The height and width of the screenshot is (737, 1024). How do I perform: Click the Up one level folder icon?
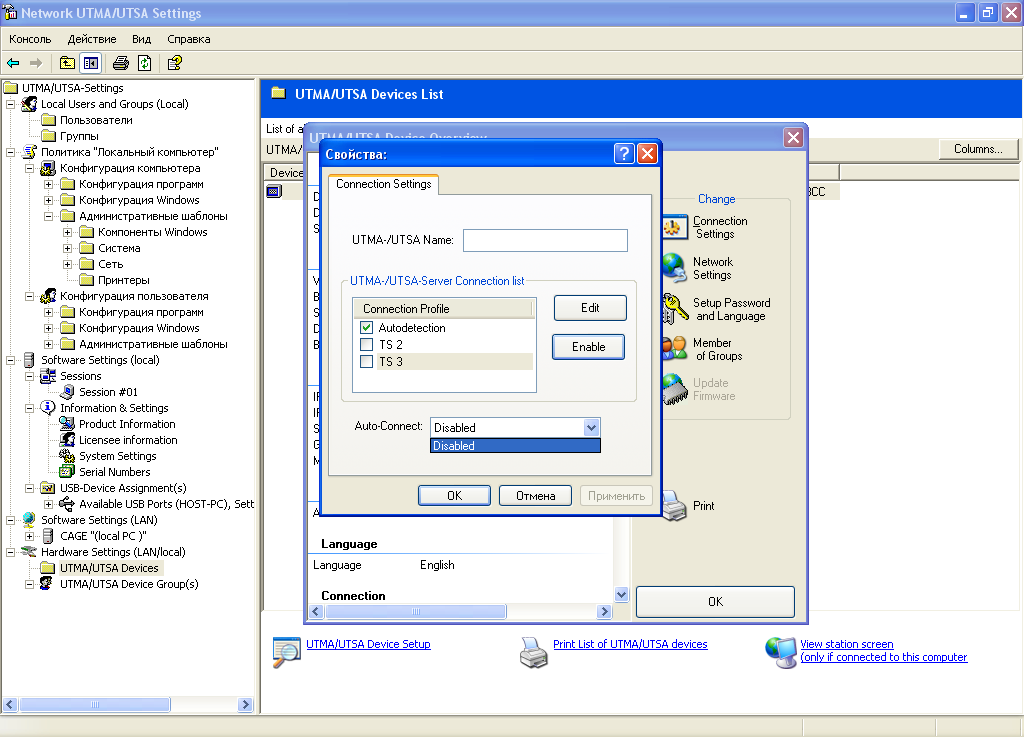[67, 63]
